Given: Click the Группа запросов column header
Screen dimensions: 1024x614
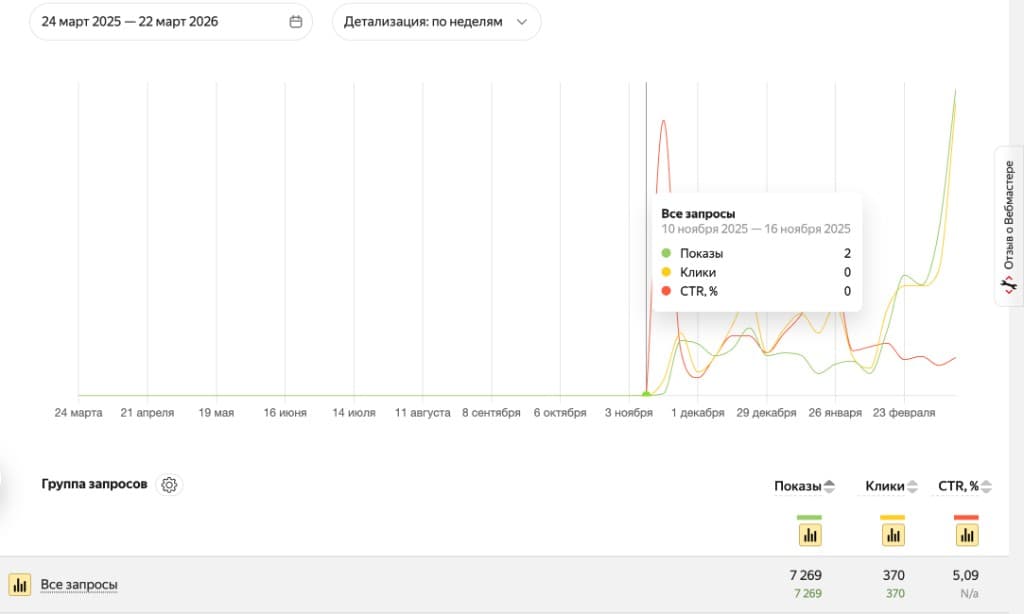Looking at the screenshot, I should click(x=94, y=484).
